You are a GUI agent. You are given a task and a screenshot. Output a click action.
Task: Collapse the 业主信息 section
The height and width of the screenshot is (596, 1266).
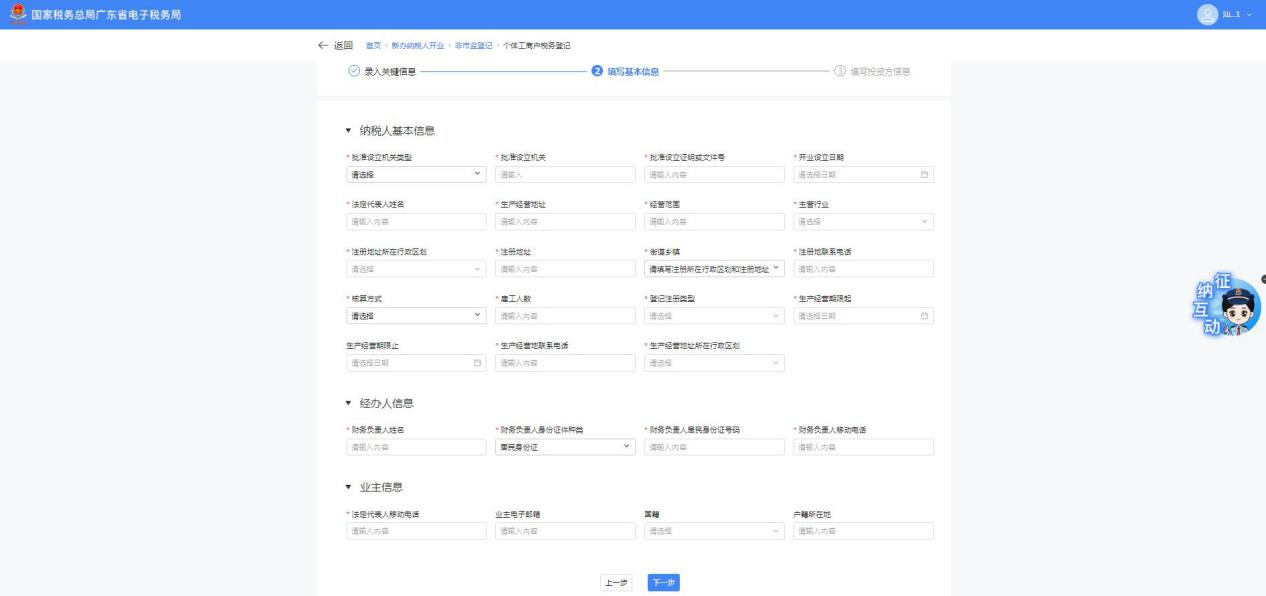(x=349, y=487)
